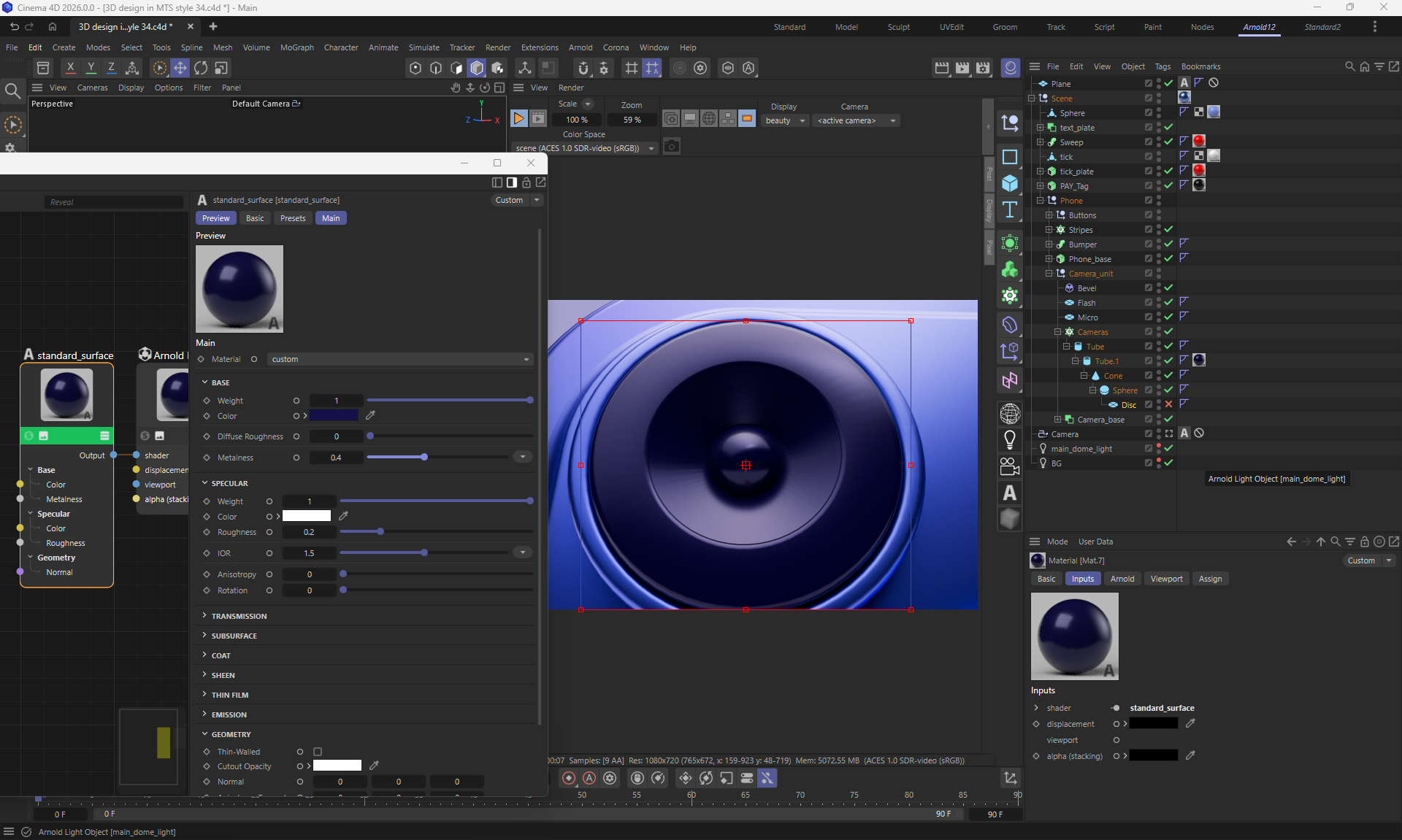The height and width of the screenshot is (840, 1402).
Task: Collapse the Phone group in object tree
Action: 1040,200
